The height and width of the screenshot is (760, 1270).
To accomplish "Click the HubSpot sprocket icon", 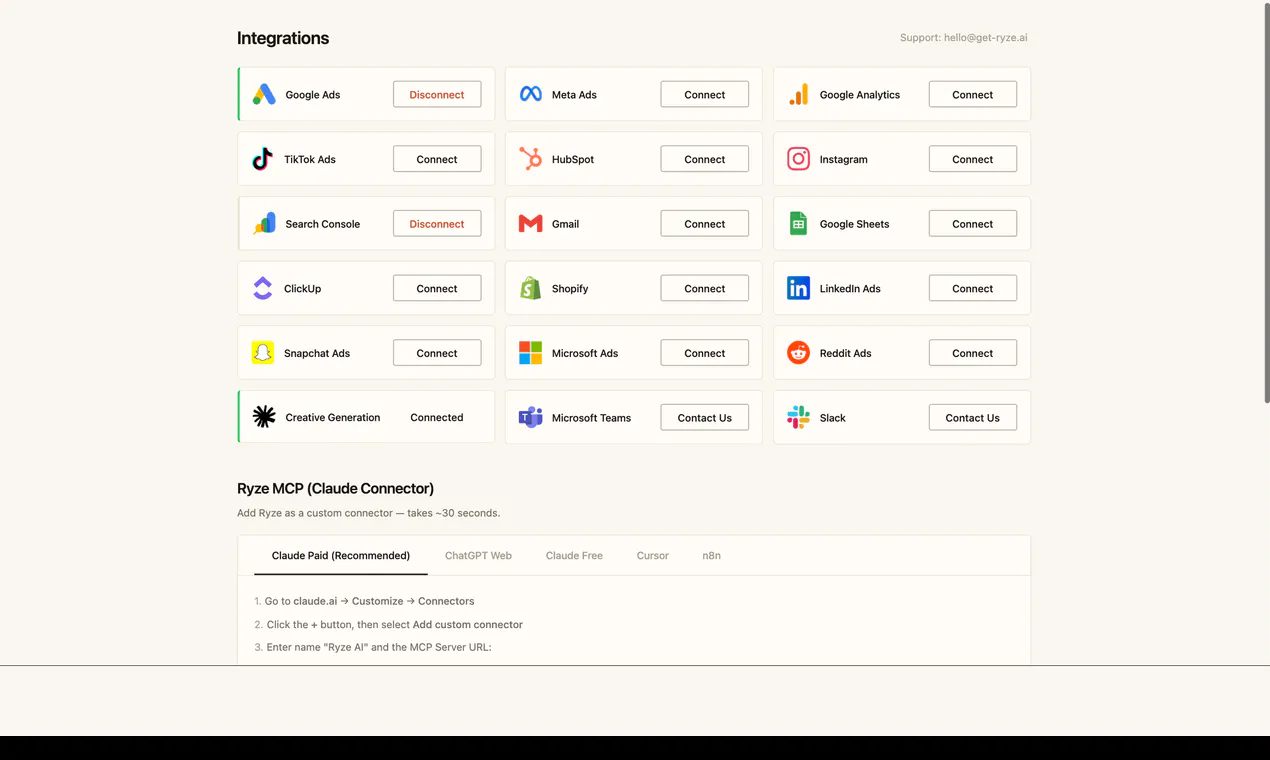I will click(531, 159).
